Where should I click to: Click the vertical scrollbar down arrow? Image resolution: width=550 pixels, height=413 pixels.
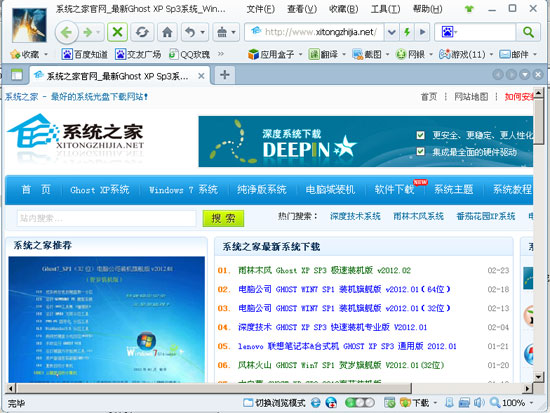pos(538,377)
